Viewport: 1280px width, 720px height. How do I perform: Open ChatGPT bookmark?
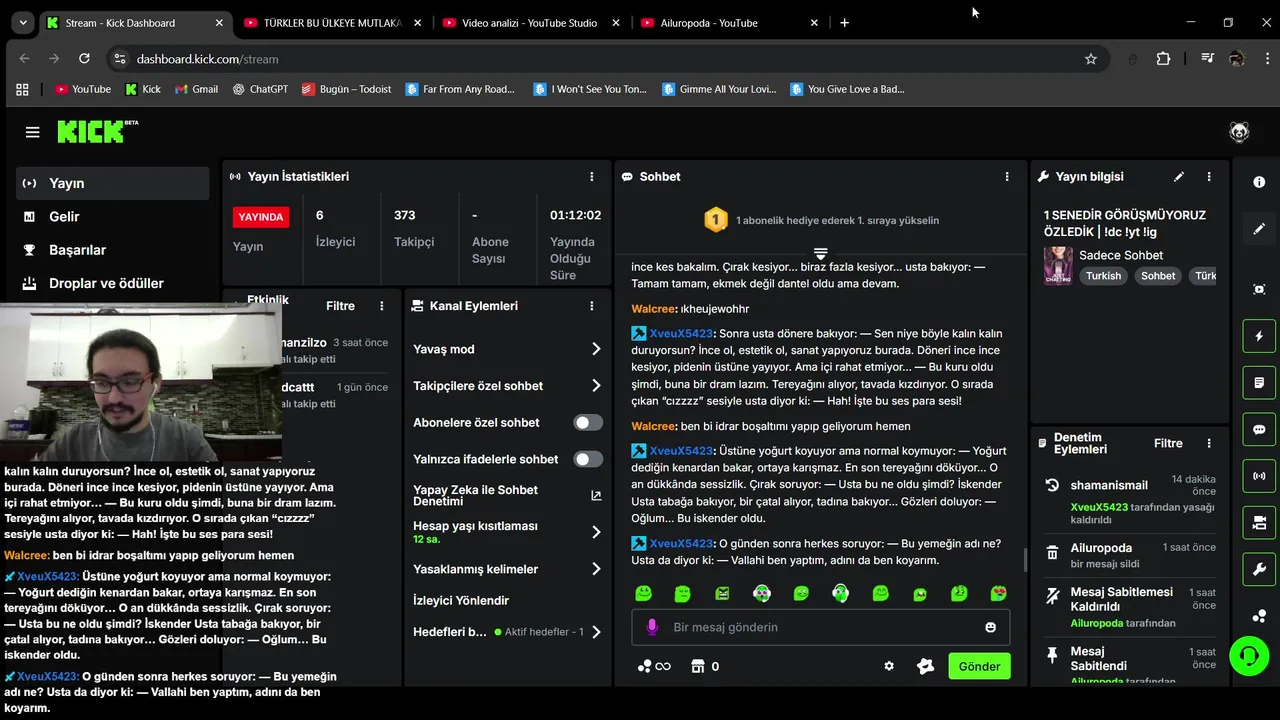(260, 89)
